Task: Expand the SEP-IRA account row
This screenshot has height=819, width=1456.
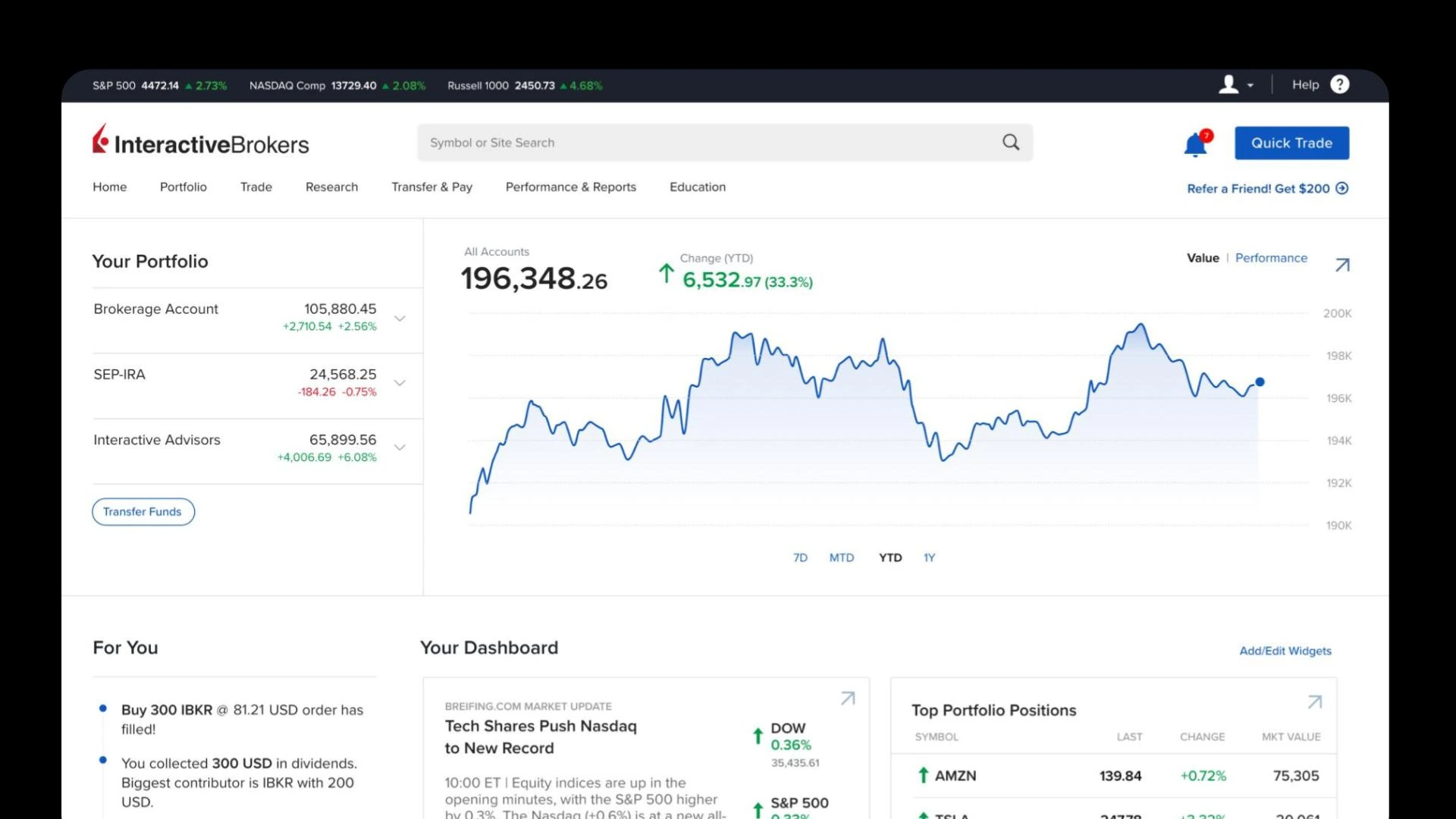Action: coord(400,383)
